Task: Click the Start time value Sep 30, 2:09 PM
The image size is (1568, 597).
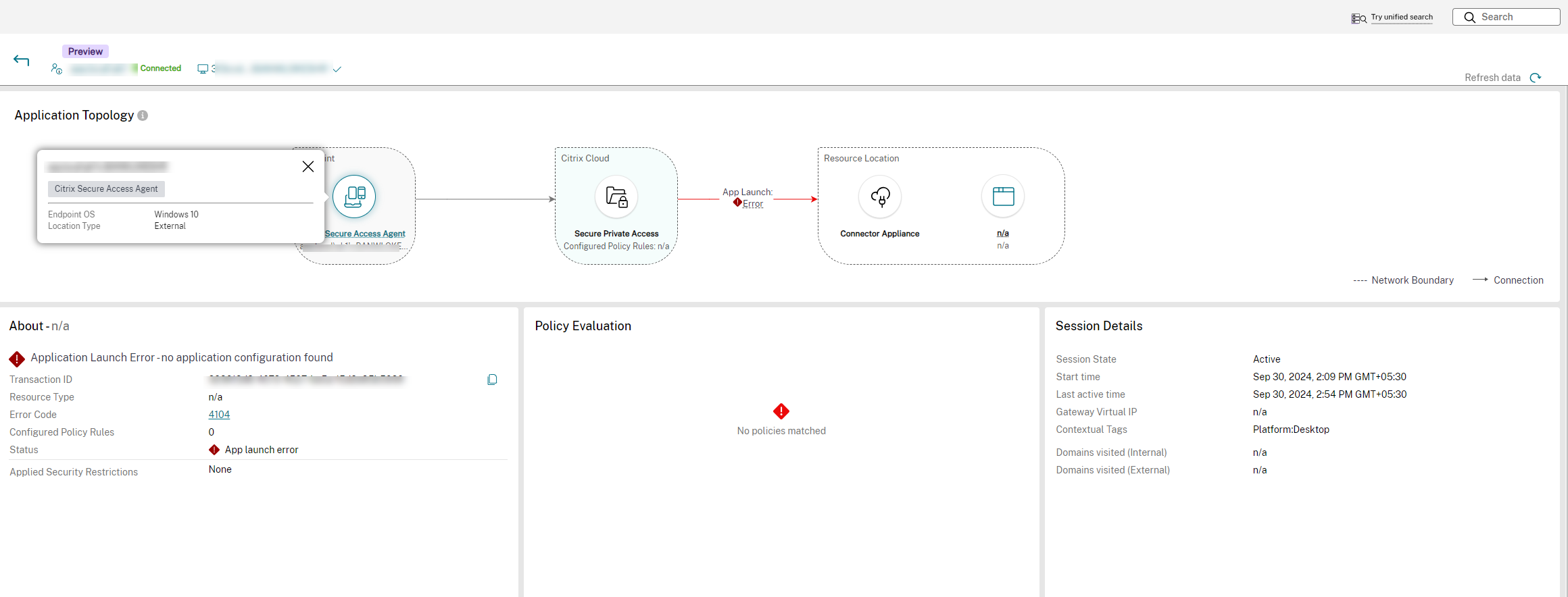Action: click(x=1329, y=377)
